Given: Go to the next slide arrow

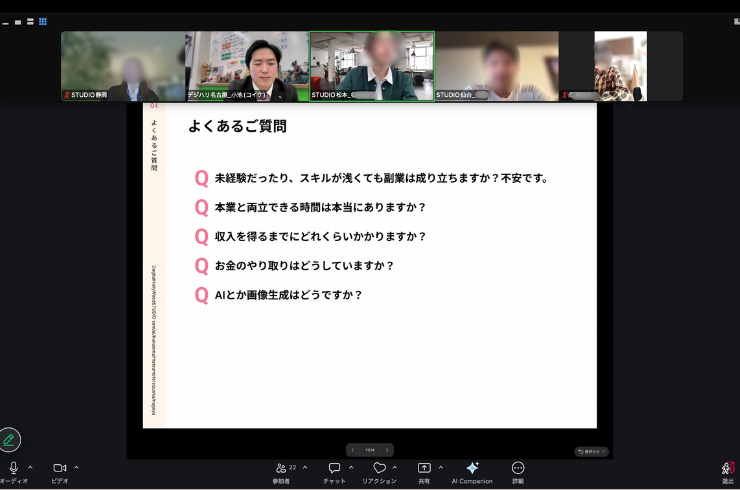Looking at the screenshot, I should tap(387, 450).
